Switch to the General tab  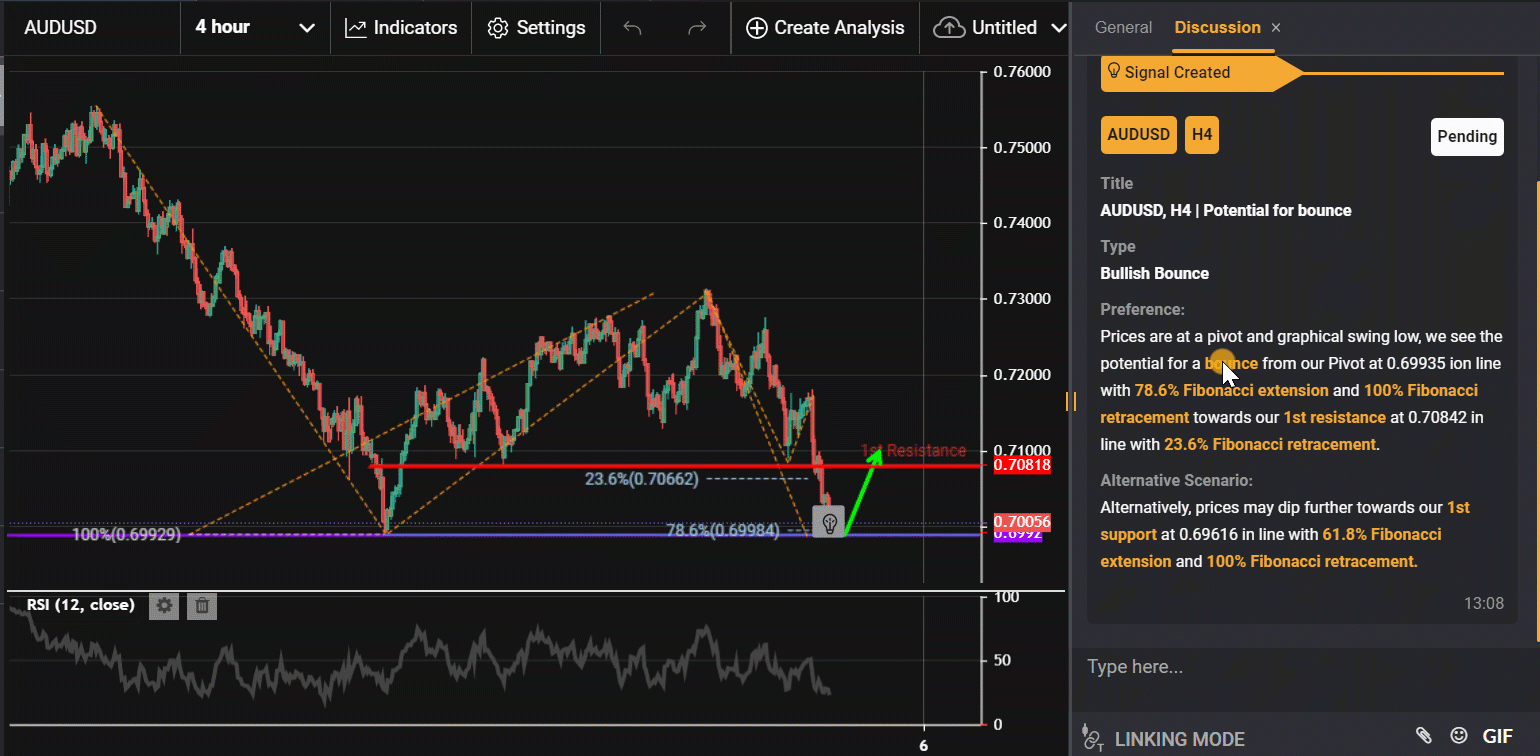1123,27
